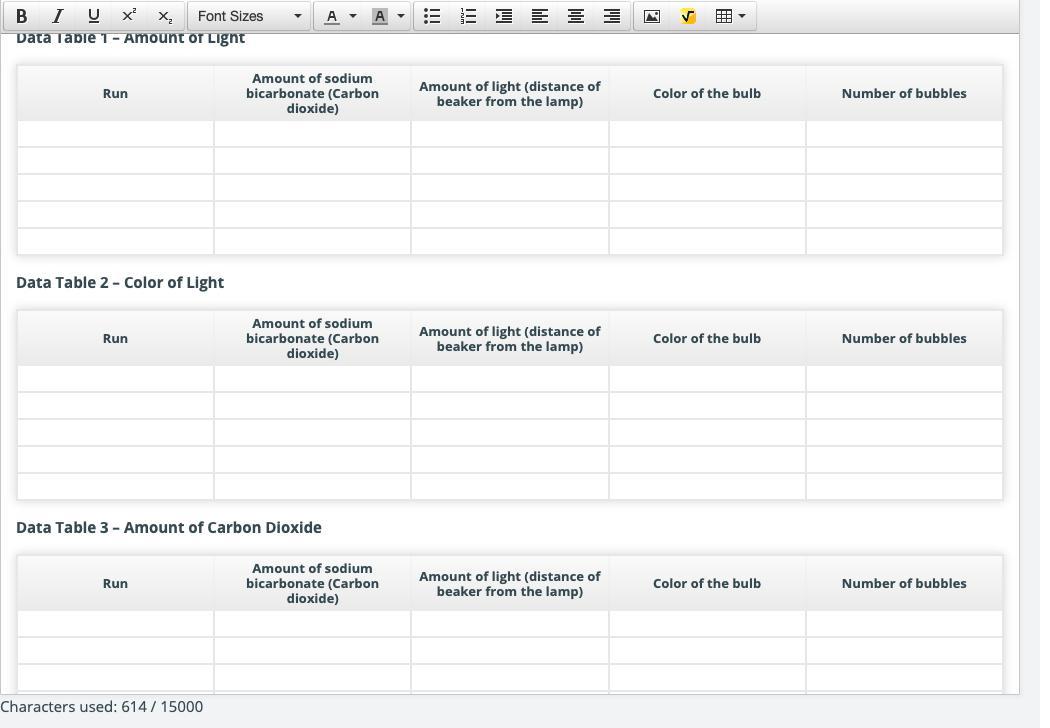Select 'Number of bubbles' header in Data Table 3
This screenshot has width=1050, height=728.
[904, 583]
